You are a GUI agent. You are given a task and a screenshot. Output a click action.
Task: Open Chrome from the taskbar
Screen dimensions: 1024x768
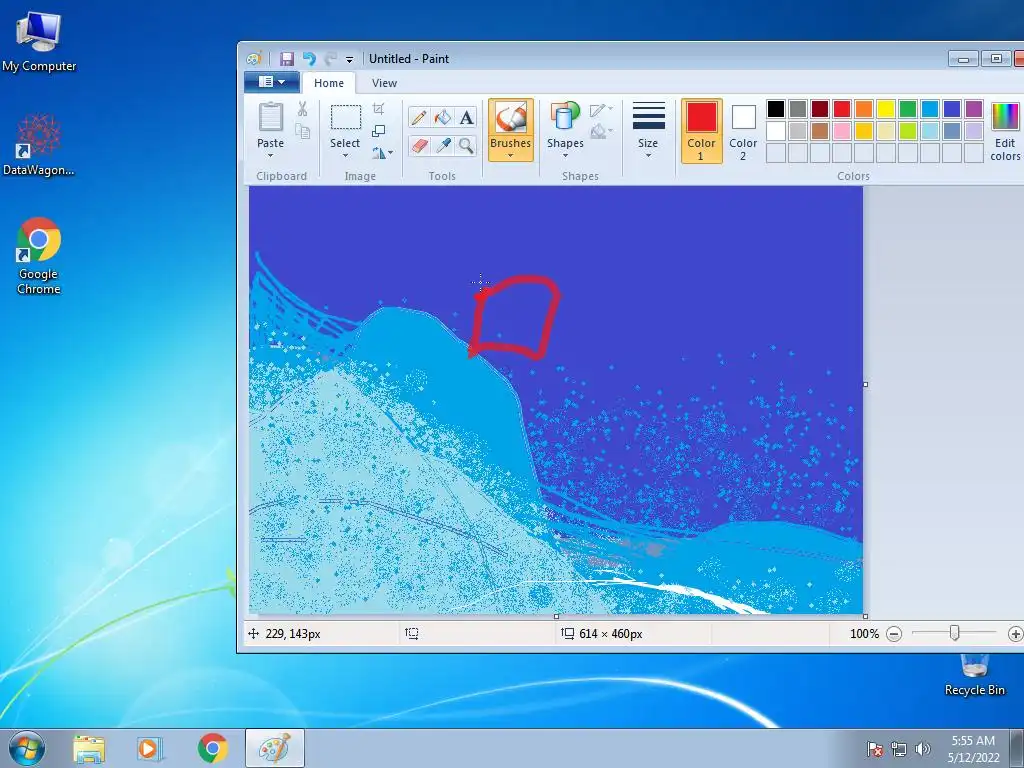tap(212, 748)
